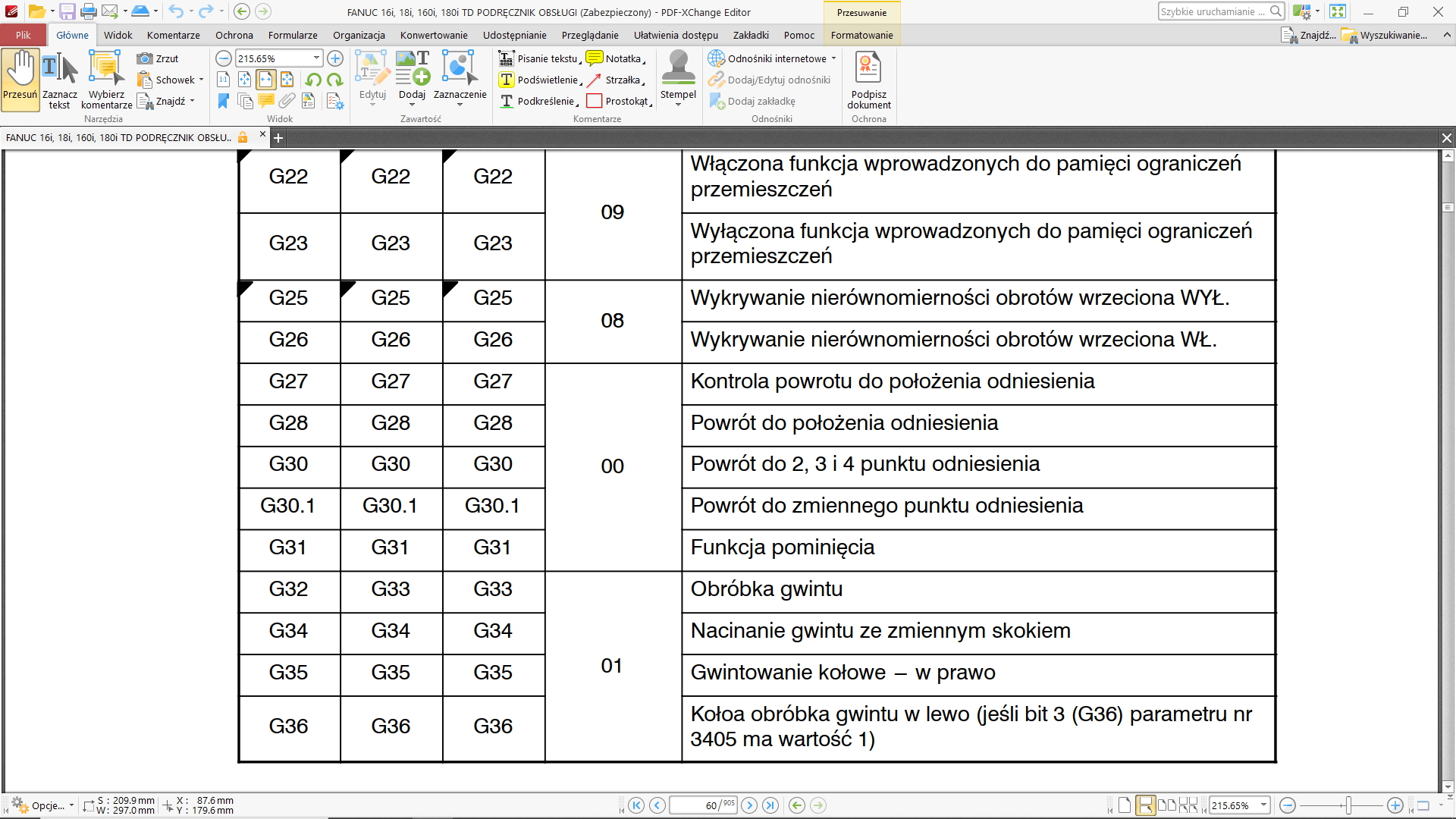The image size is (1456, 819).
Task: Click Podpisz dokument button
Action: 869,80
